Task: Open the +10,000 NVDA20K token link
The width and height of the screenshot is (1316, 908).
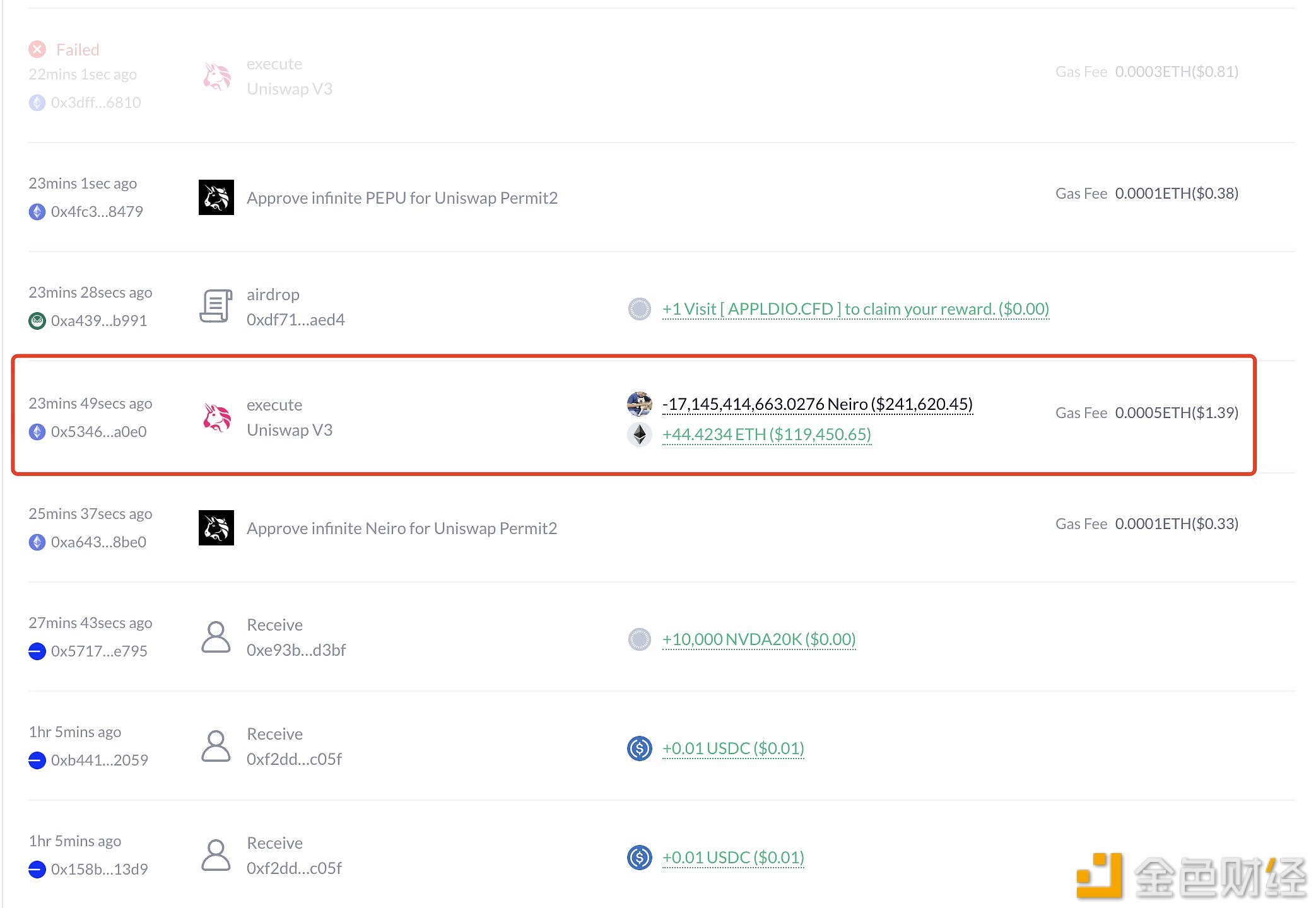Action: 759,639
